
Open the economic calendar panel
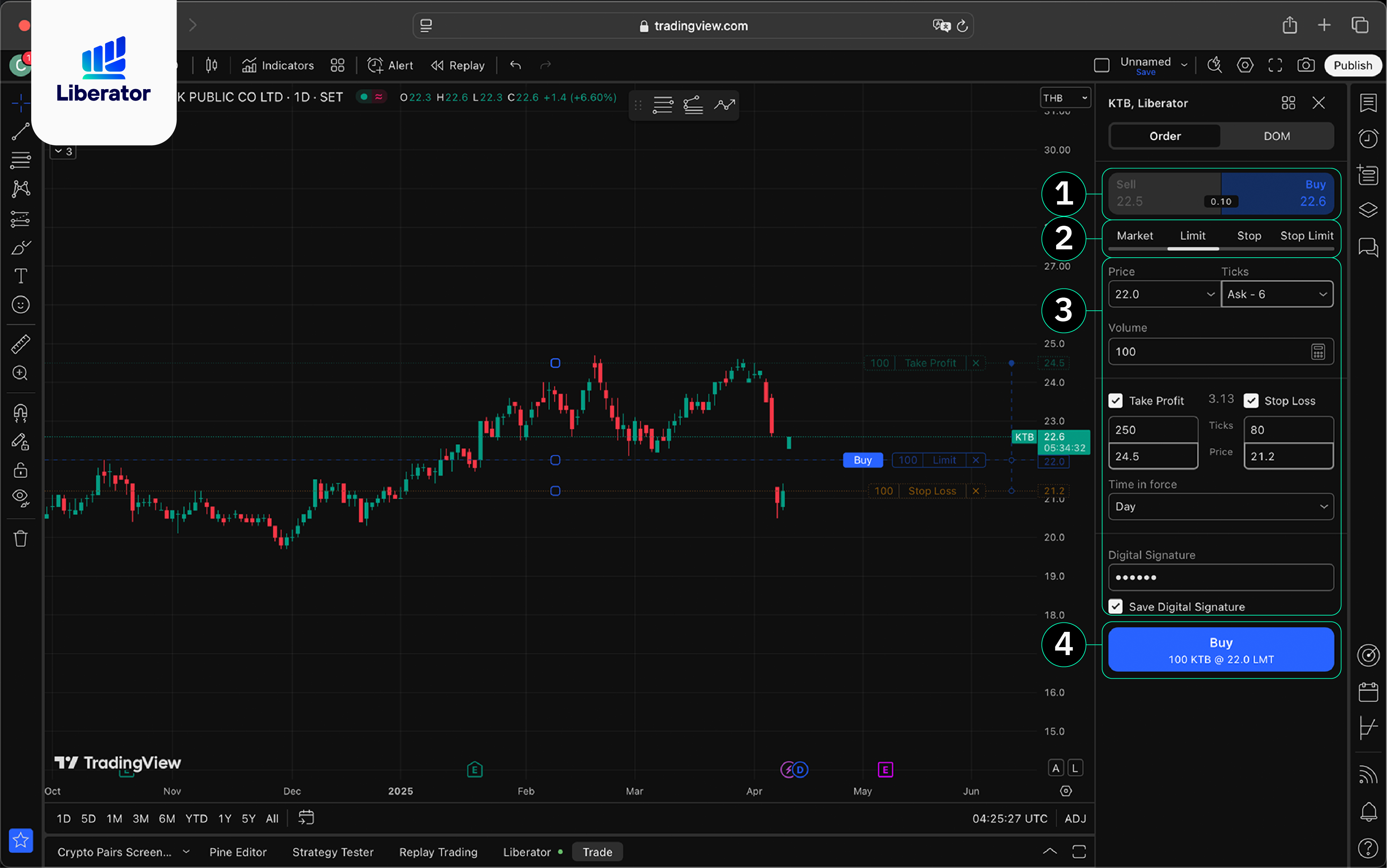point(1368,692)
